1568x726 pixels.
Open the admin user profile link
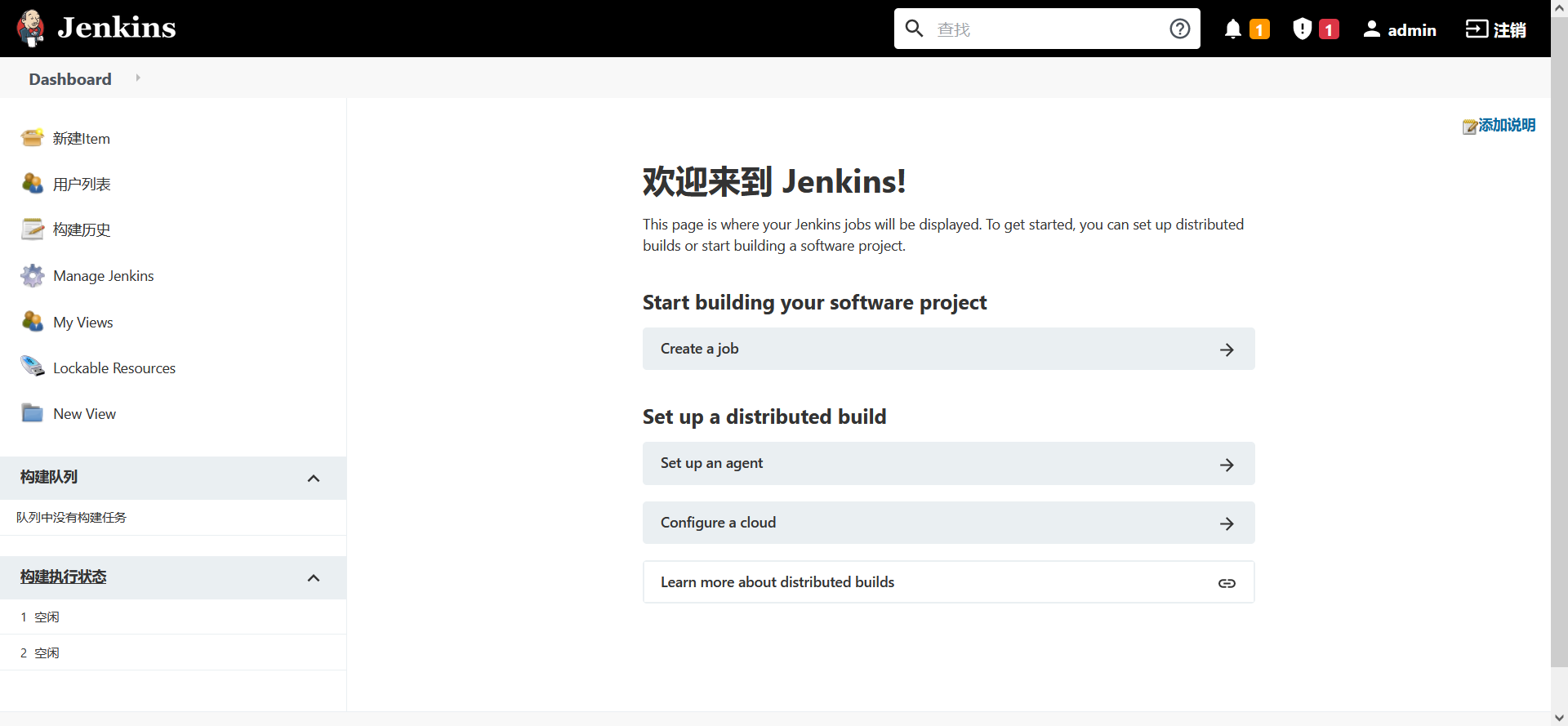coord(1412,30)
